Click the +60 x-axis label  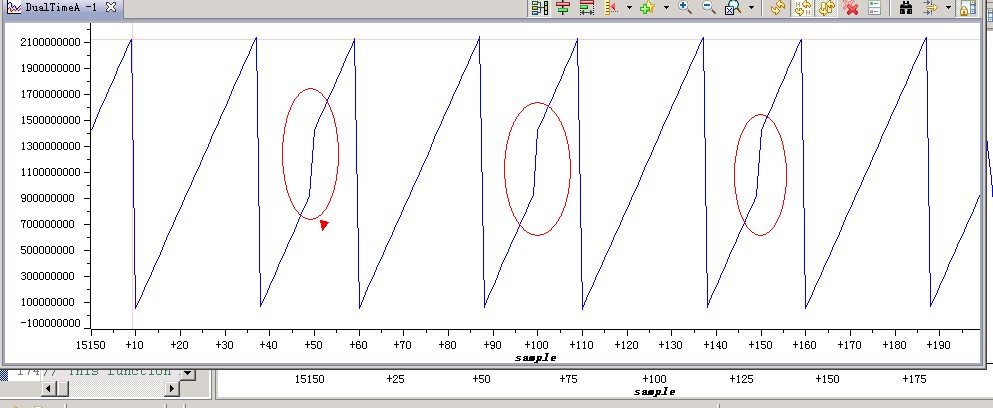coord(358,345)
